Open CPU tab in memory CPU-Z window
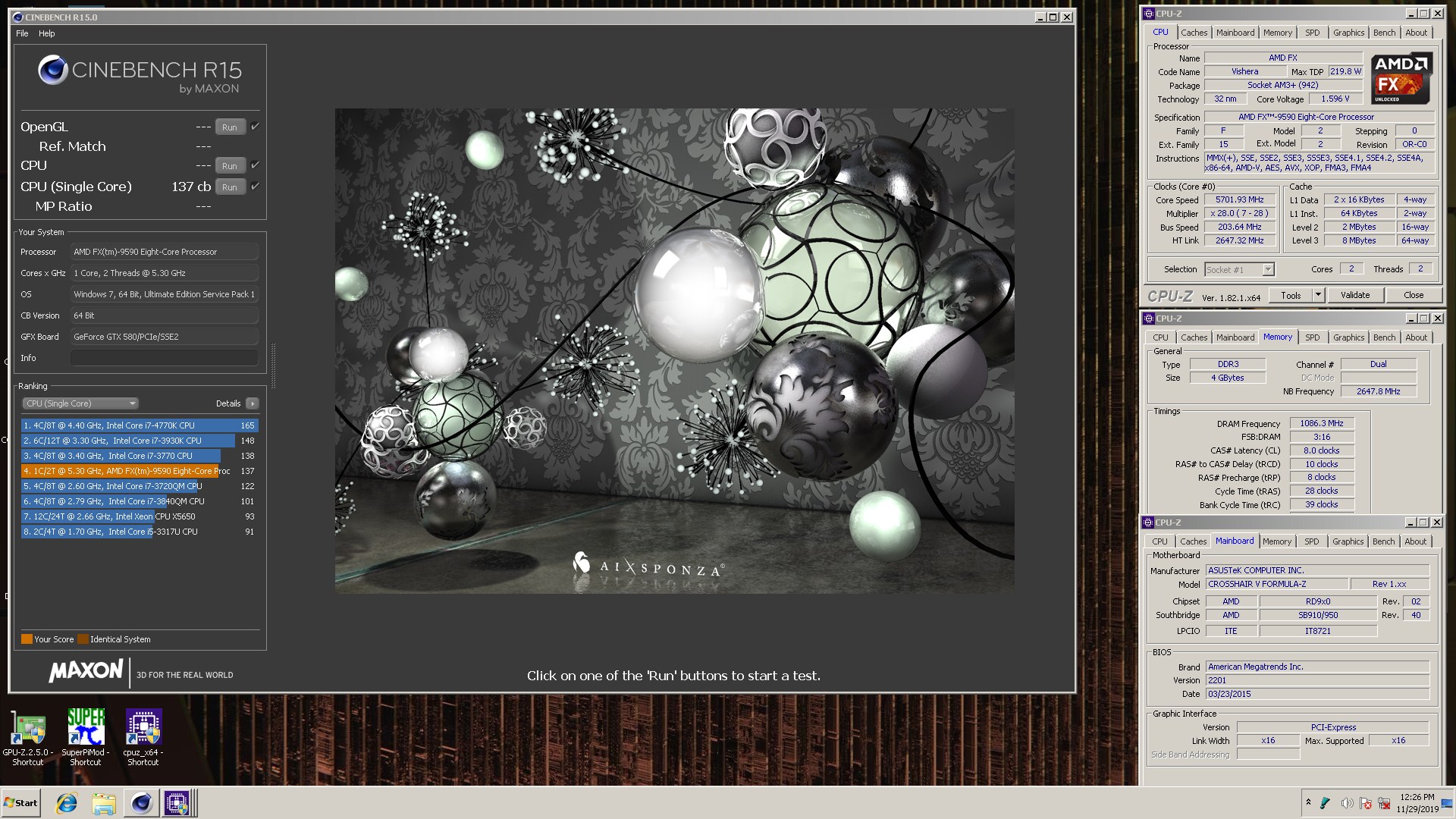Viewport: 1456px width, 819px height. point(1160,337)
